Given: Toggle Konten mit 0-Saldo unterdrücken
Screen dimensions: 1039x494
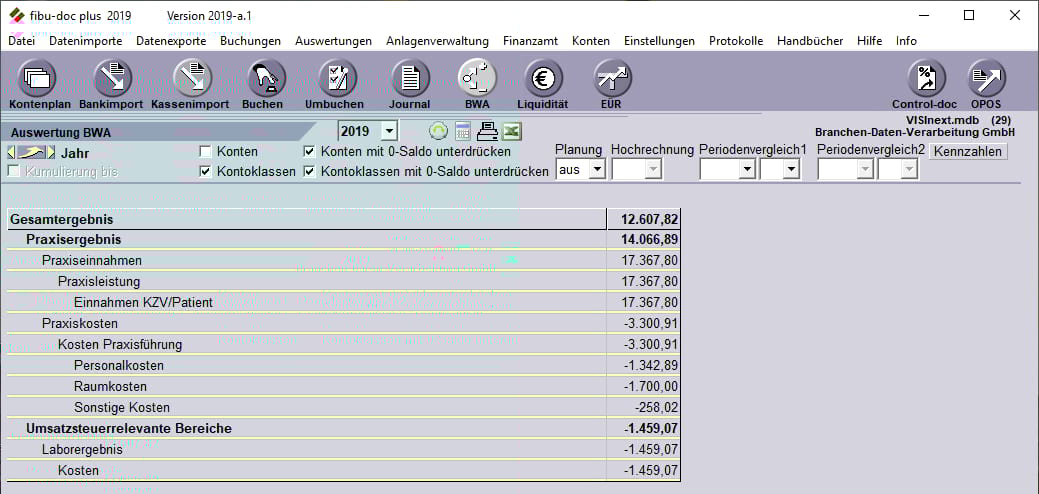Looking at the screenshot, I should coord(309,152).
